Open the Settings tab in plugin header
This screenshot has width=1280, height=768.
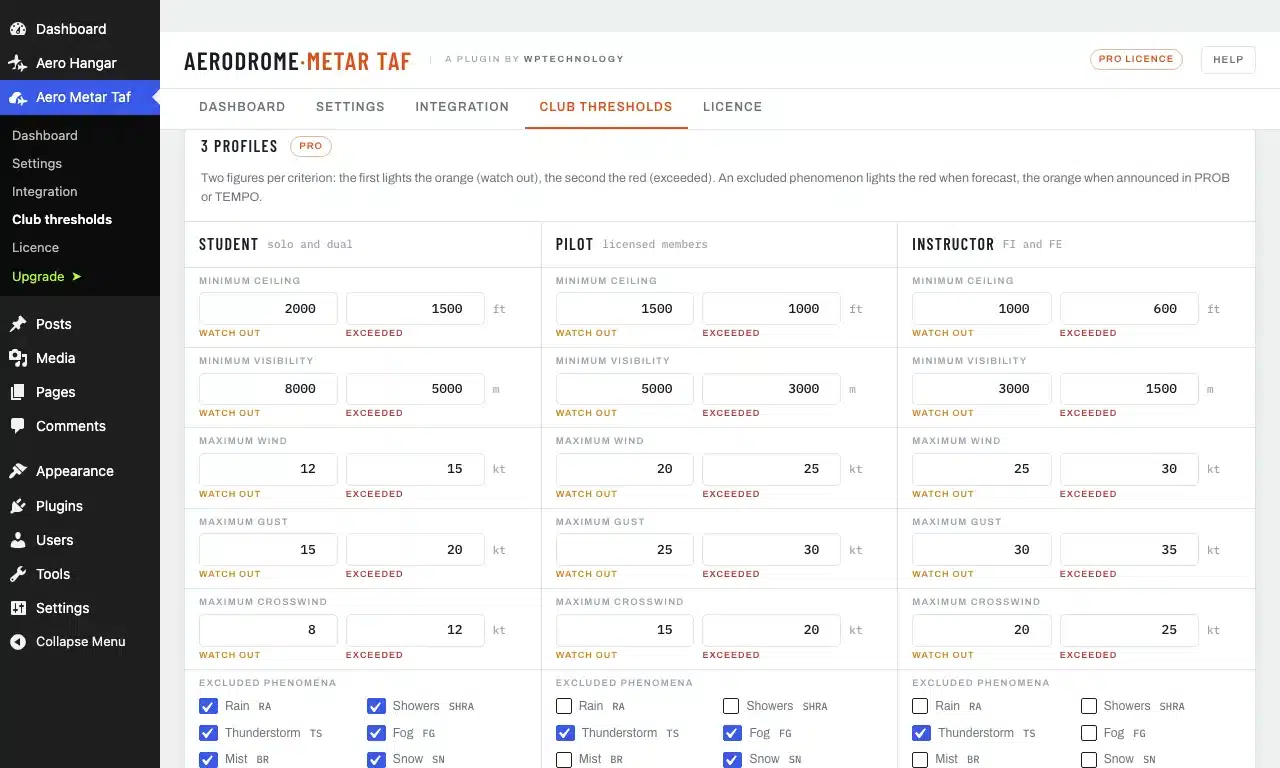(x=350, y=107)
